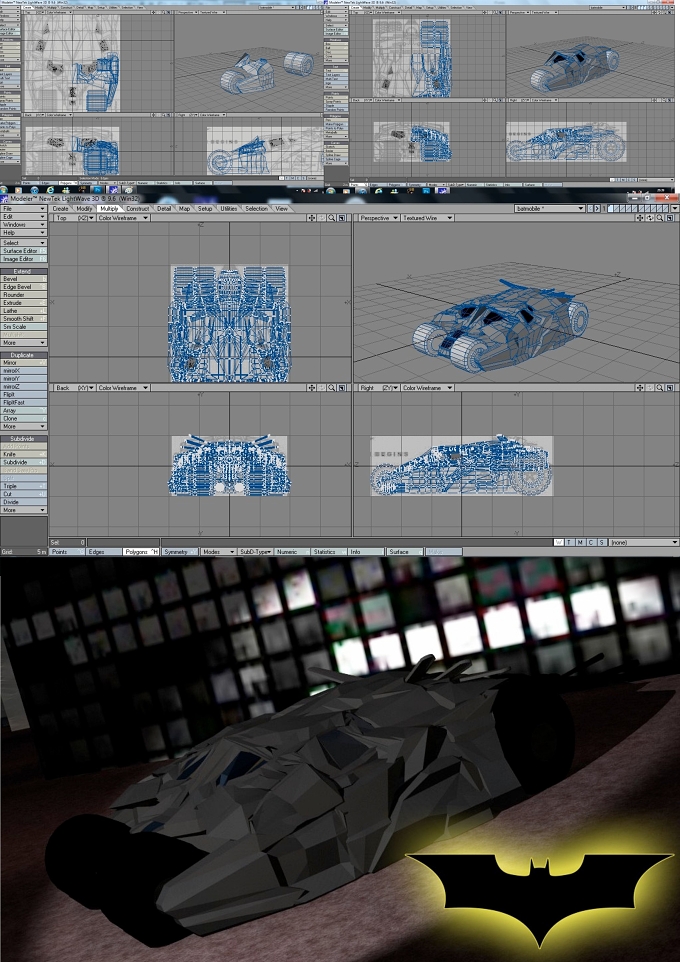Screen dimensions: 680x962
Task: Switch to the Construct tab
Action: [137, 209]
